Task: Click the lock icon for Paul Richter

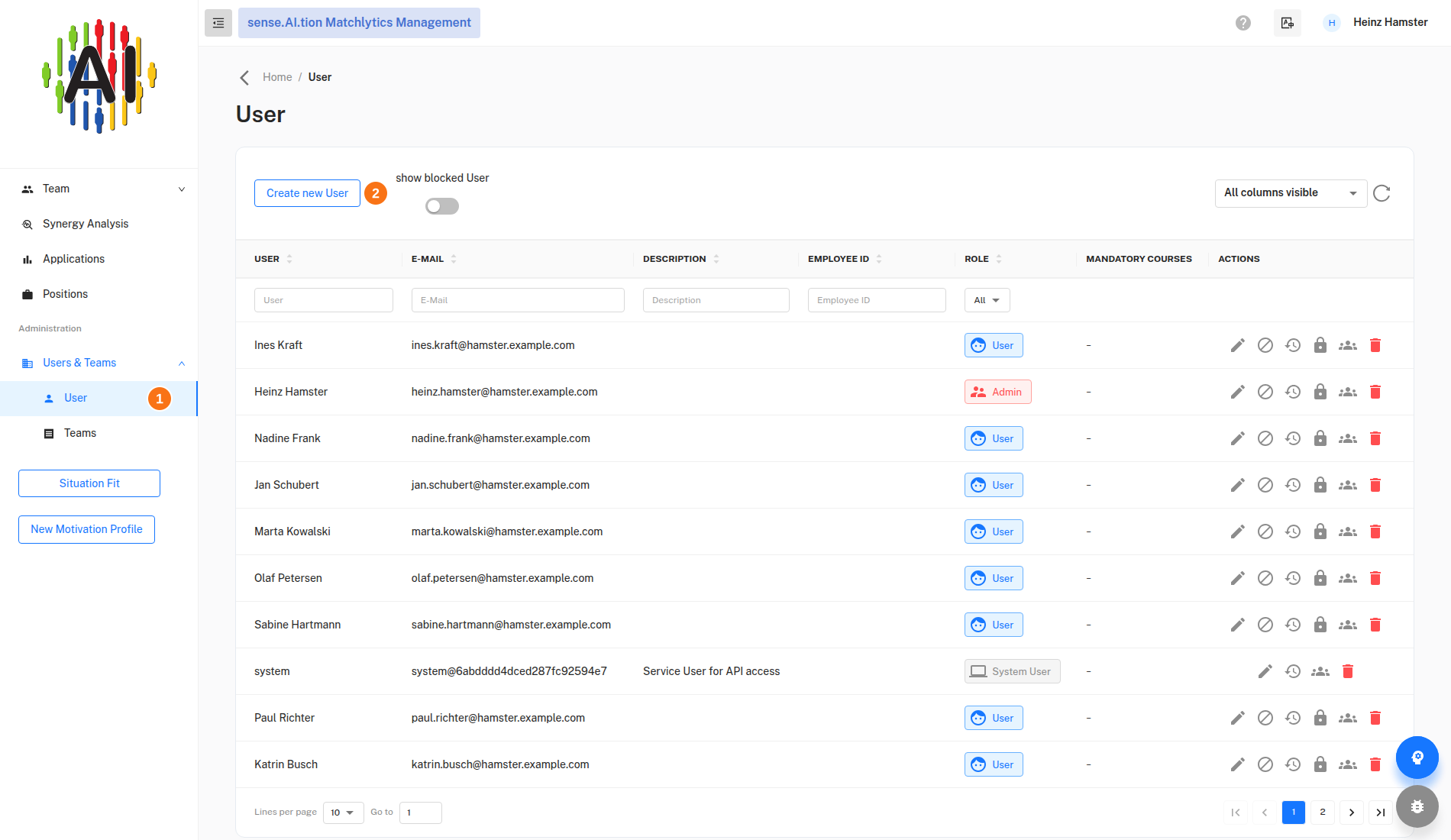Action: (x=1320, y=718)
